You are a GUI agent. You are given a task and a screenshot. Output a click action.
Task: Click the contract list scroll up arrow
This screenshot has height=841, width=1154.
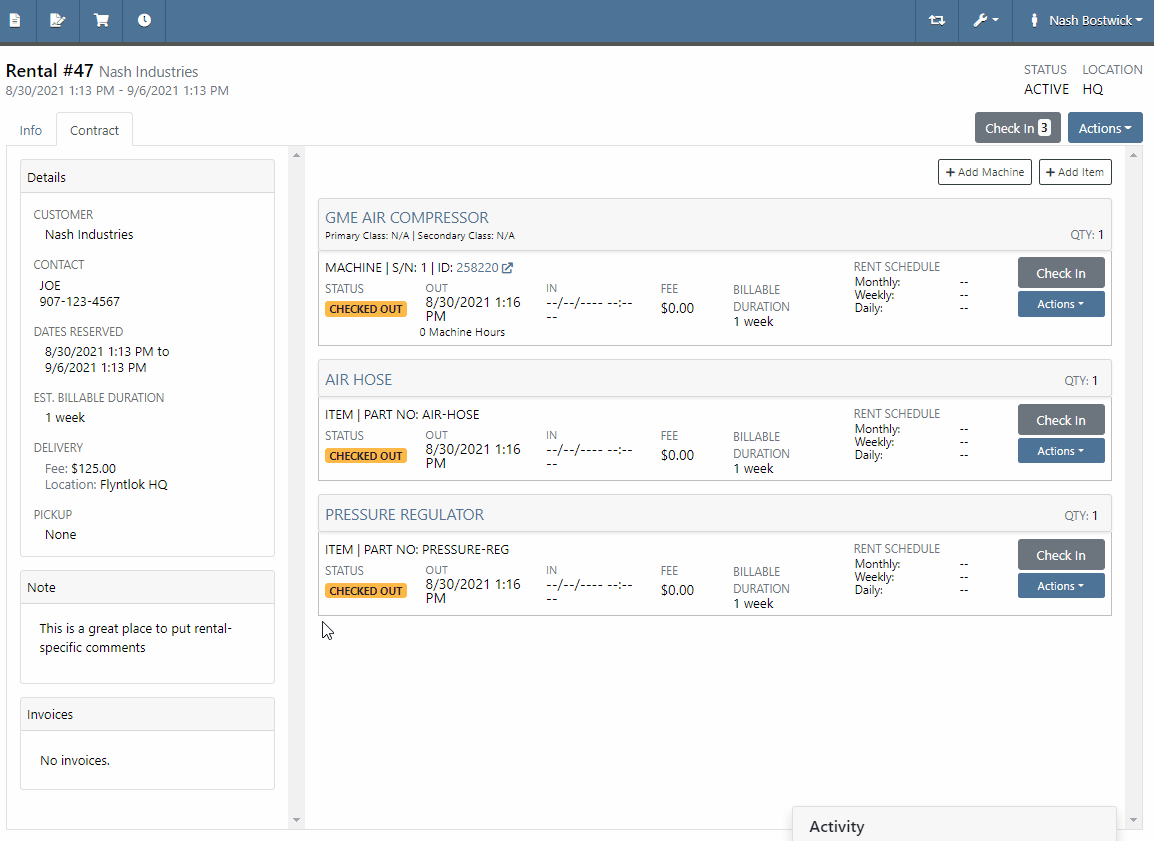1133,155
